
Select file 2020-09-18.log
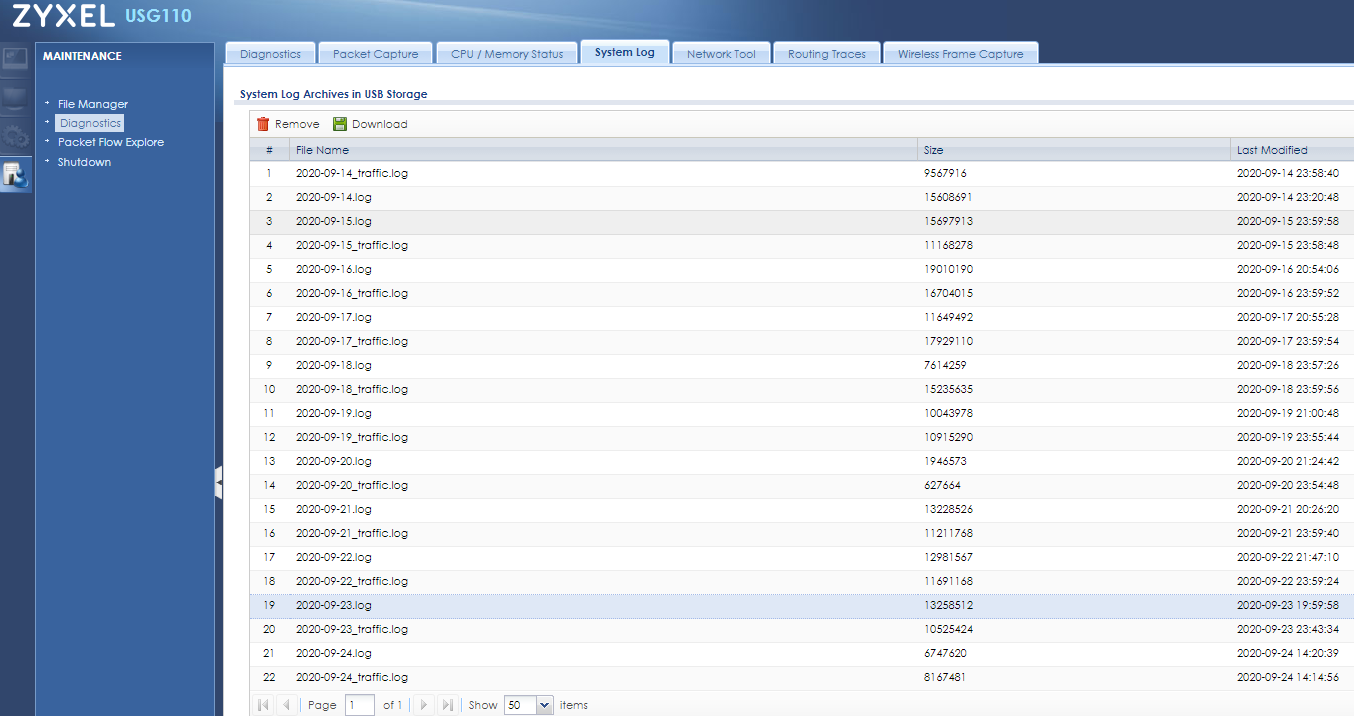(334, 365)
